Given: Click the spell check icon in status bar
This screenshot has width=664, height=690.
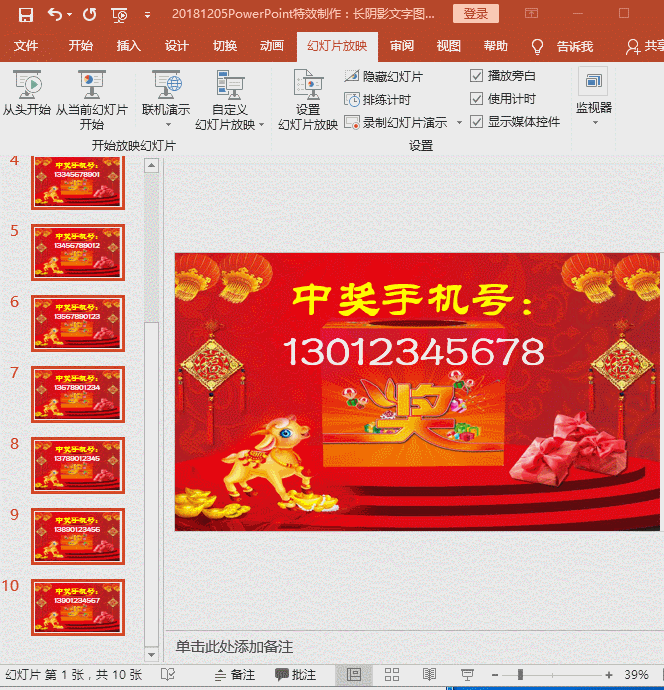Looking at the screenshot, I should [x=168, y=674].
